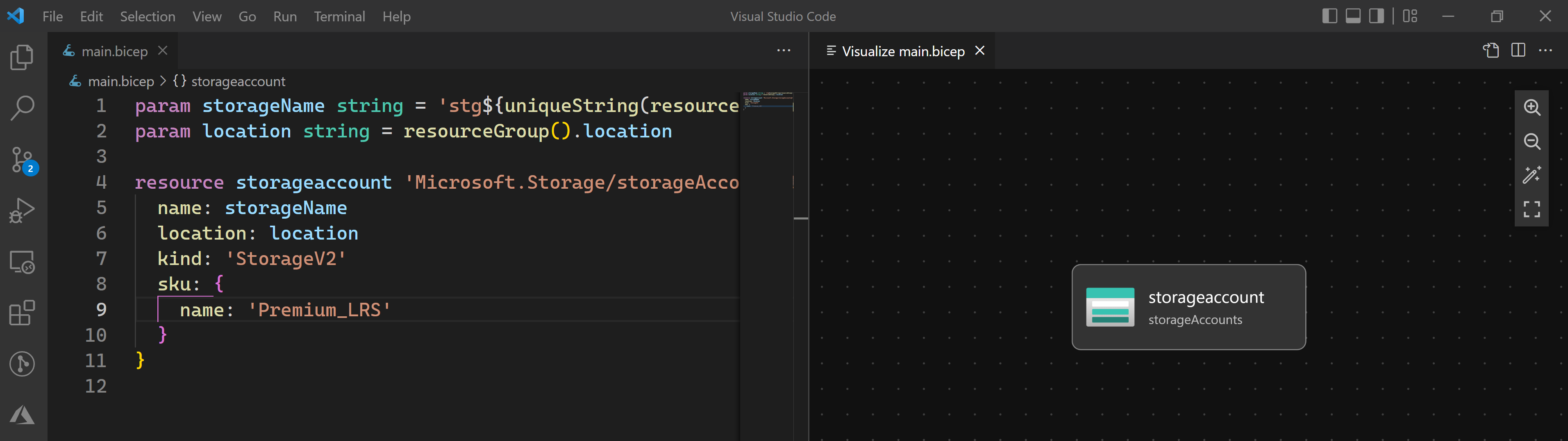Viewport: 1568px width, 441px height.
Task: Click storageAccounts subtitle on the node
Action: tap(1195, 320)
